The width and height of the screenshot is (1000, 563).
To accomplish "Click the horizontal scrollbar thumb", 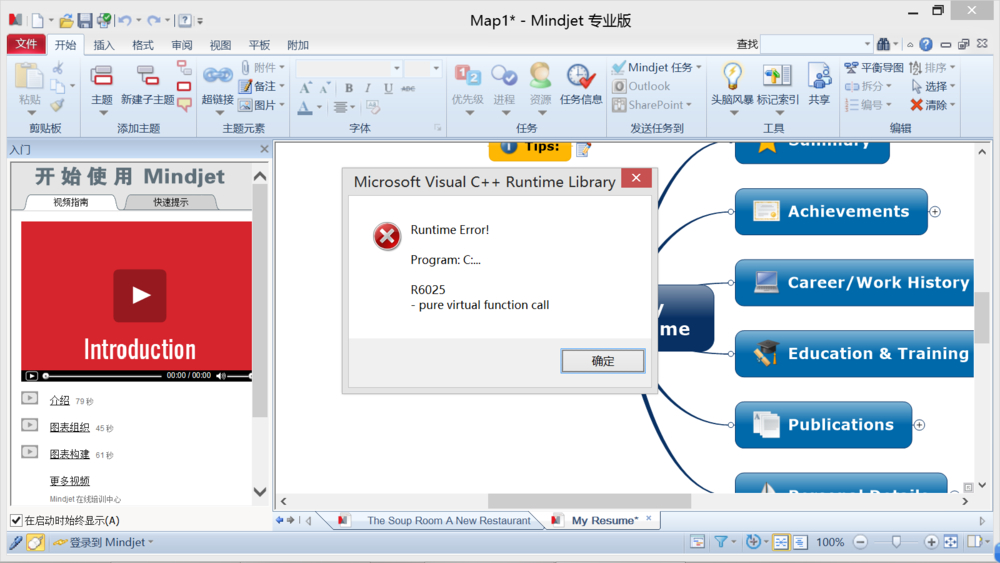I will [x=589, y=501].
